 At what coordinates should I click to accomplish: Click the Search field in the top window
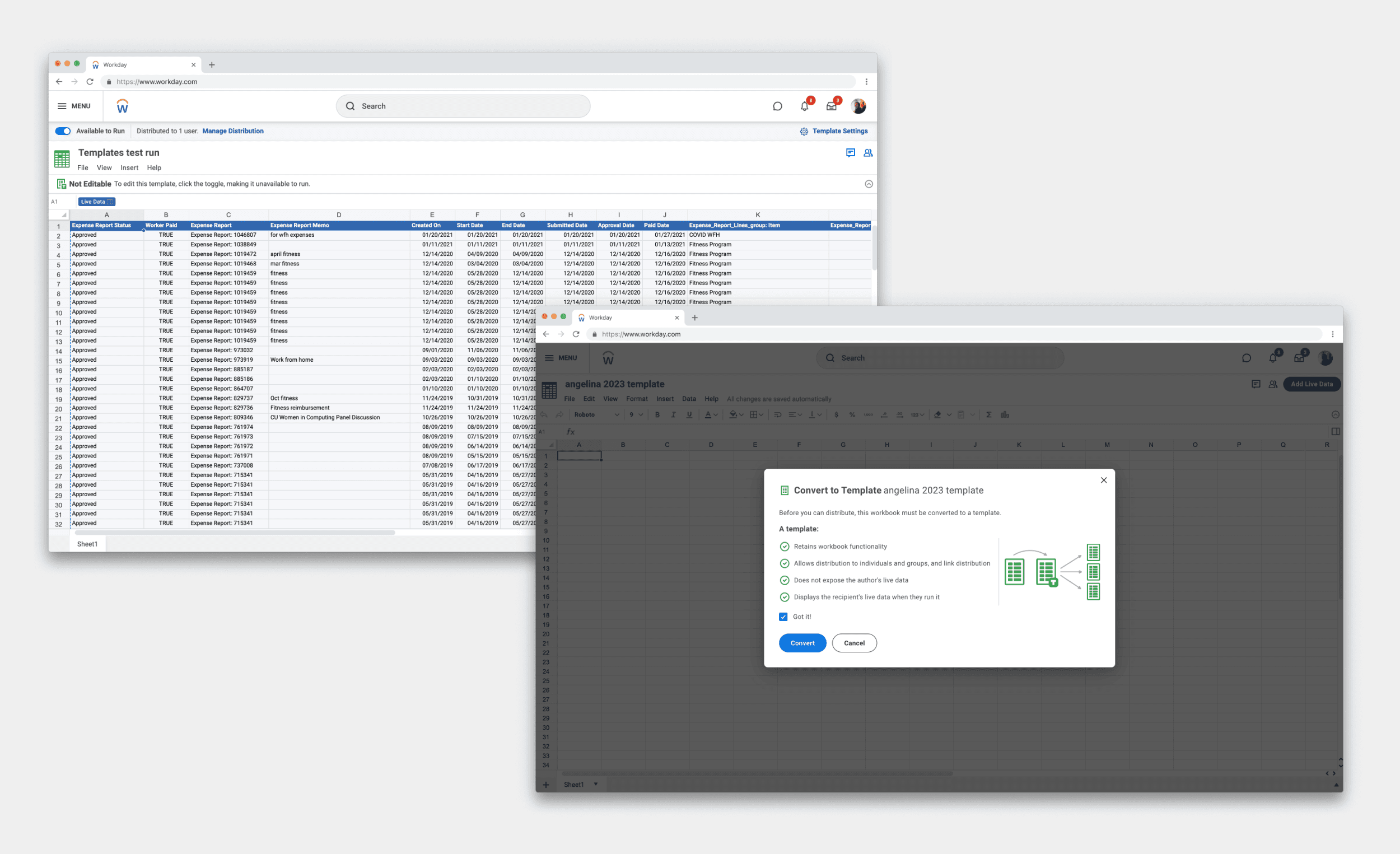463,106
